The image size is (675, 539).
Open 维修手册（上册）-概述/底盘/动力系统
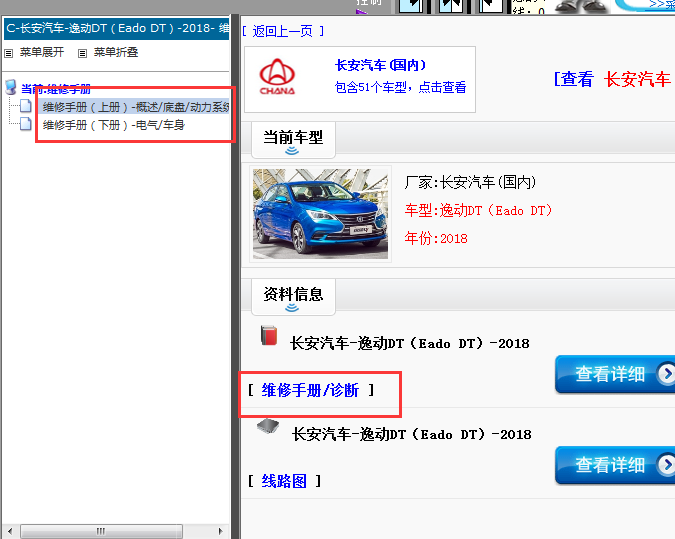tap(136, 107)
